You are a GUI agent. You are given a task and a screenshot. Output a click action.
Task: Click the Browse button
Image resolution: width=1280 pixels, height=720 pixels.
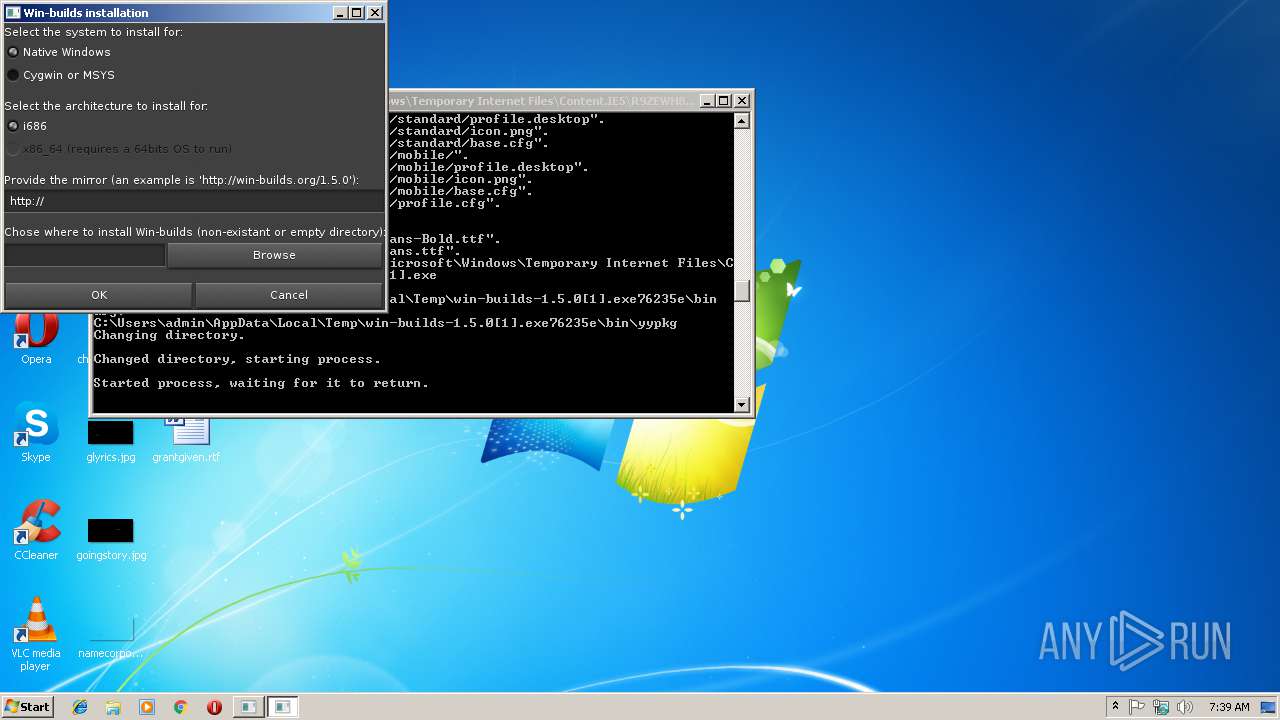point(274,255)
